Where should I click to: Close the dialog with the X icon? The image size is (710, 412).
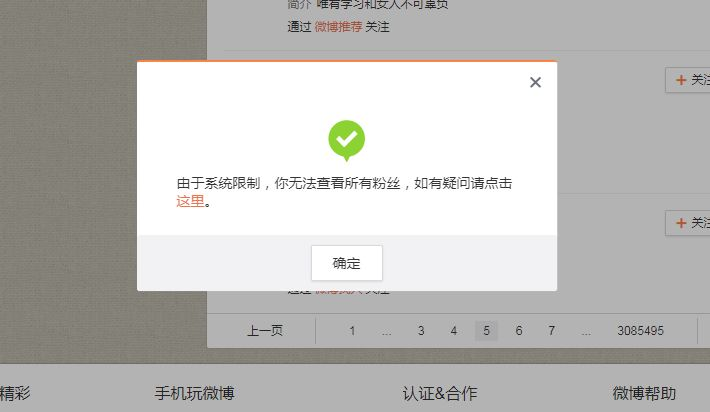click(535, 82)
